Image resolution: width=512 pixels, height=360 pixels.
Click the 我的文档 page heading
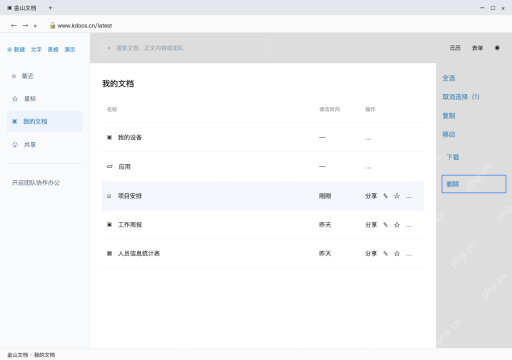click(118, 84)
